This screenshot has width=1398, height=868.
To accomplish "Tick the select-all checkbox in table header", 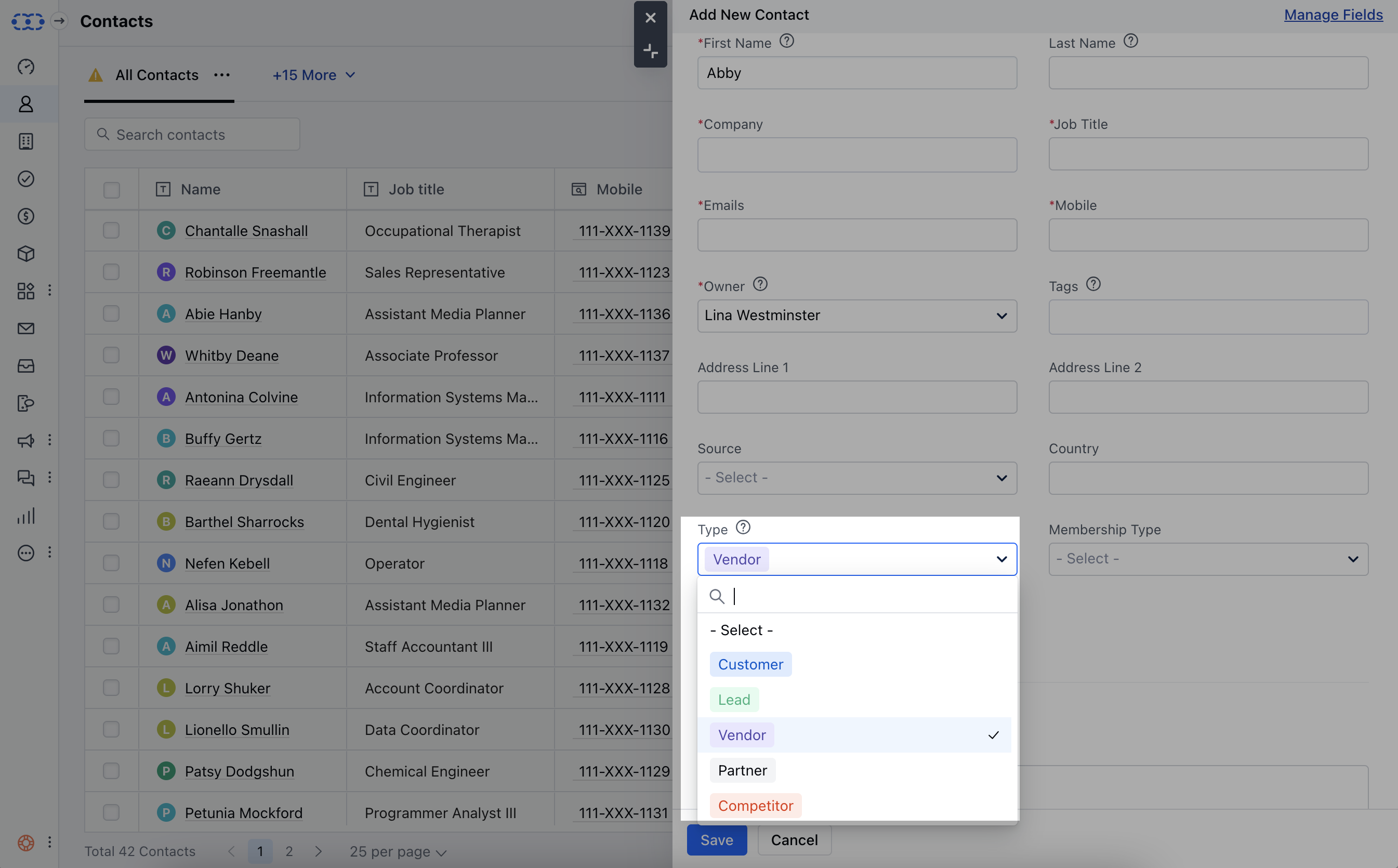I will click(x=111, y=190).
